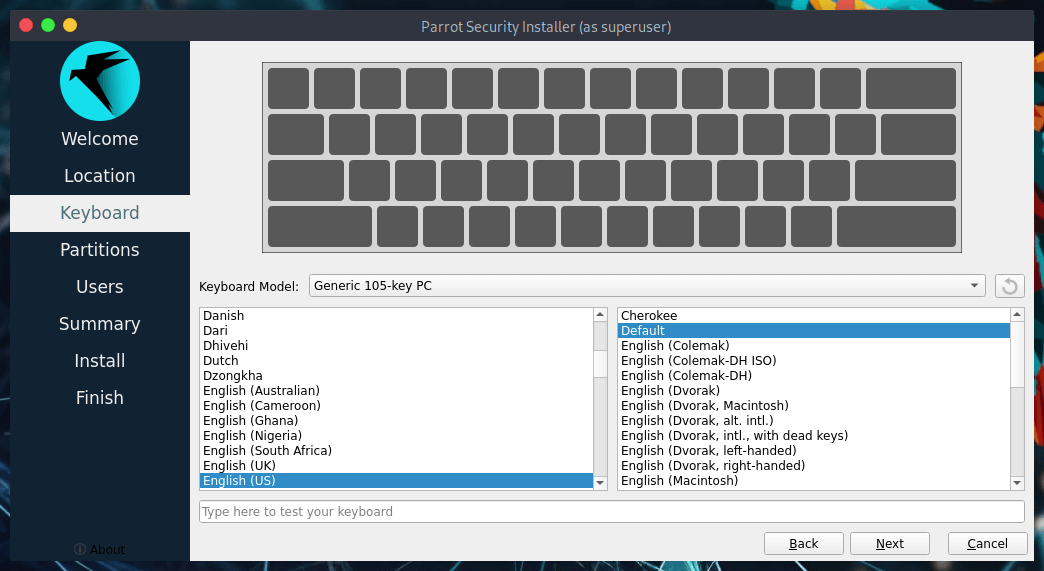Expand the Keyboard Model dropdown
The height and width of the screenshot is (571, 1044).
(646, 286)
